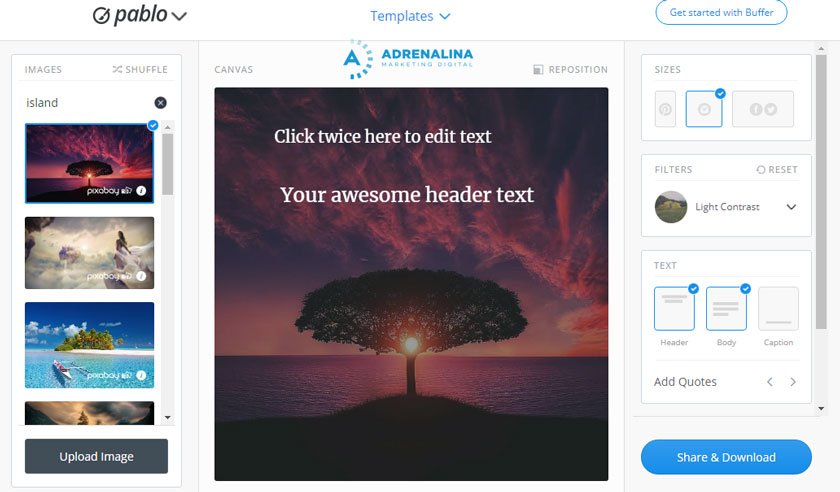
Task: Reset the image filters
Action: [777, 169]
